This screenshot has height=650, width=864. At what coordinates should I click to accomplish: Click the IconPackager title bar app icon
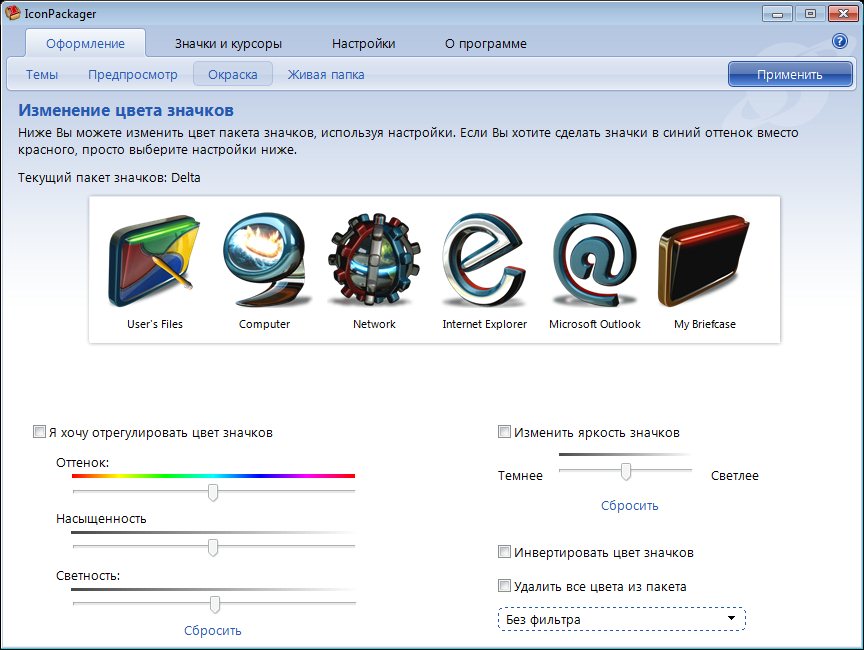pos(13,13)
